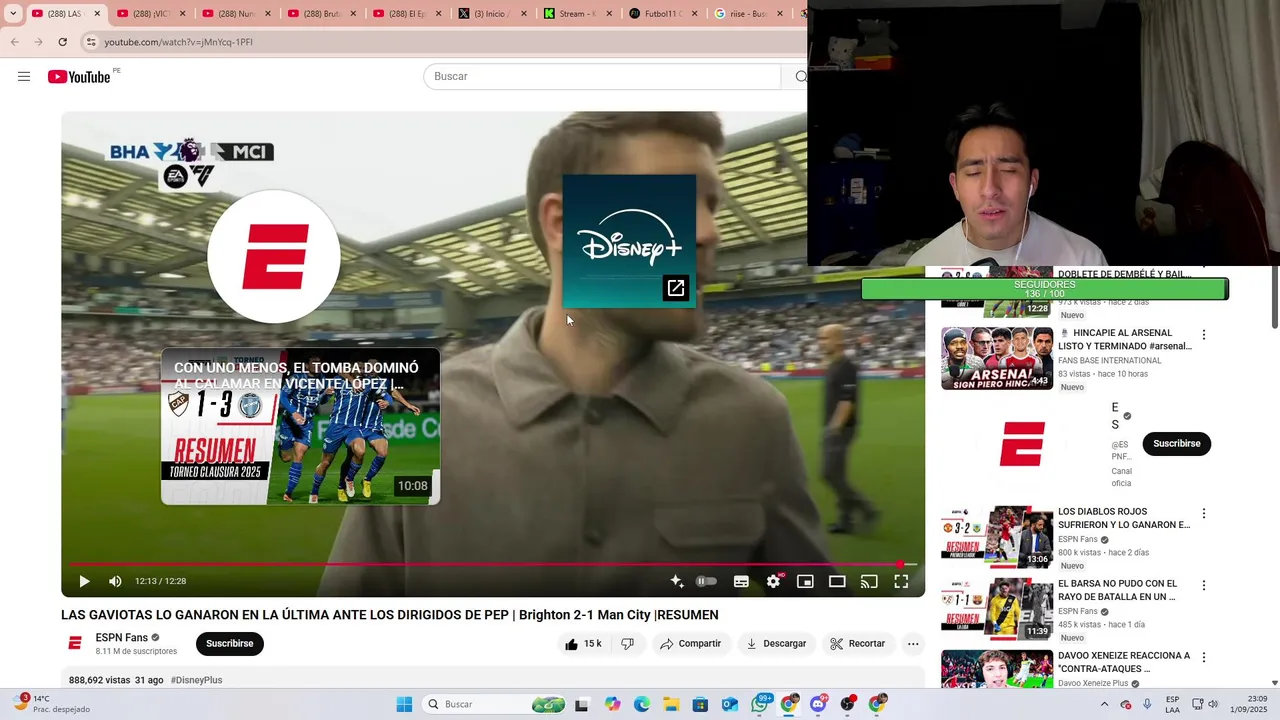This screenshot has height=720, width=1280.
Task: Click the #DisneyPlus hashtag link
Action: [x=196, y=680]
